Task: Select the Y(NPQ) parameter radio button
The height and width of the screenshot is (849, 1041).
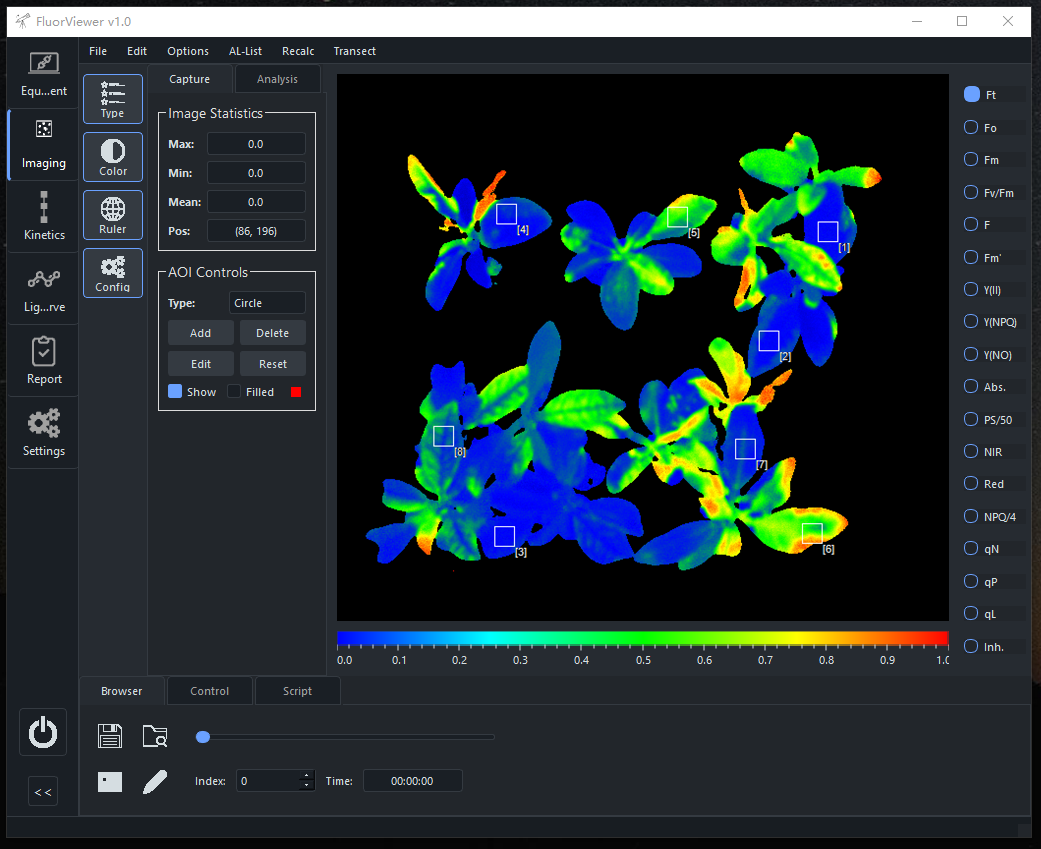Action: point(971,321)
